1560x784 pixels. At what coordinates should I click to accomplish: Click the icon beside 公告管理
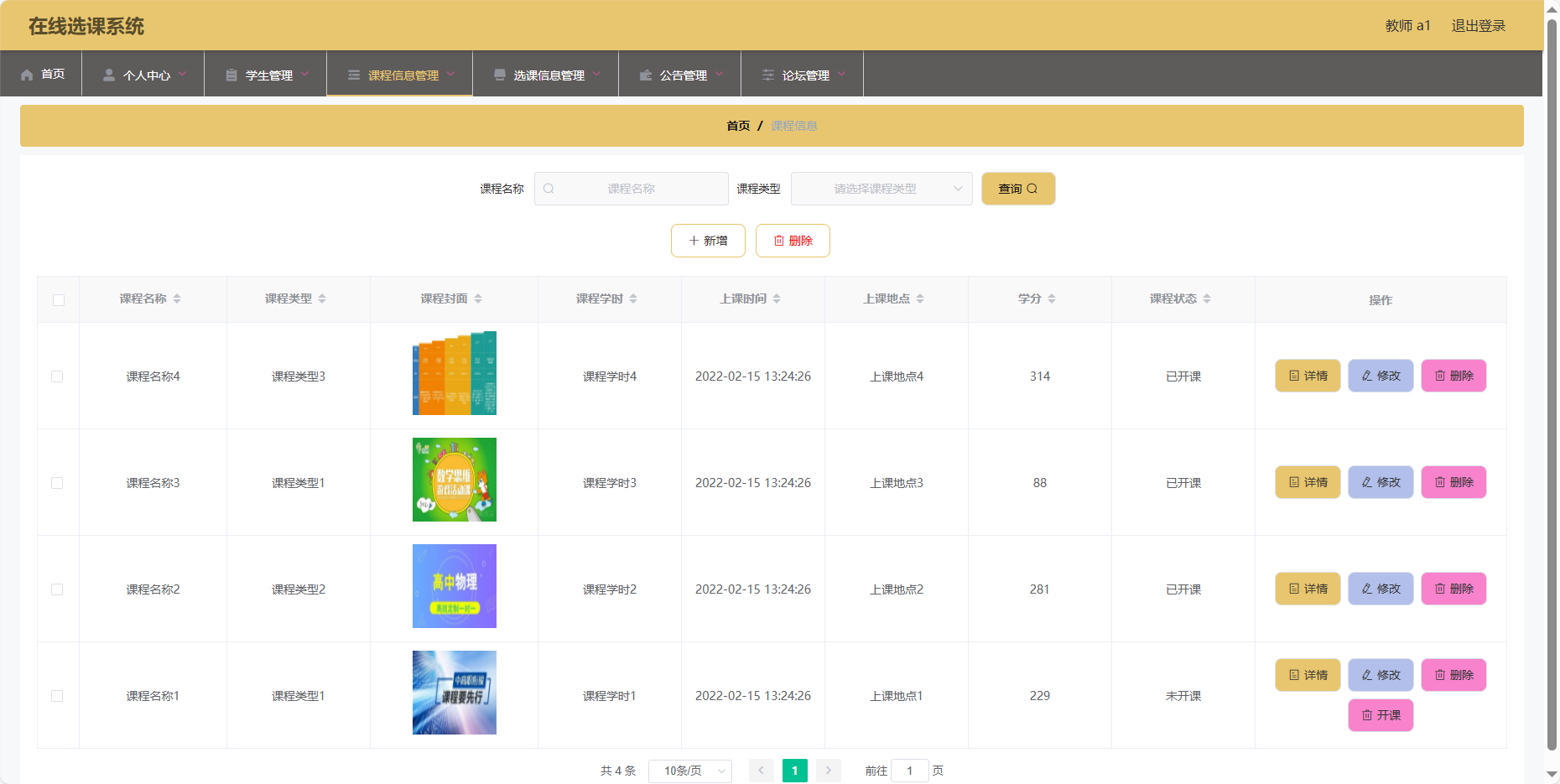pyautogui.click(x=646, y=75)
